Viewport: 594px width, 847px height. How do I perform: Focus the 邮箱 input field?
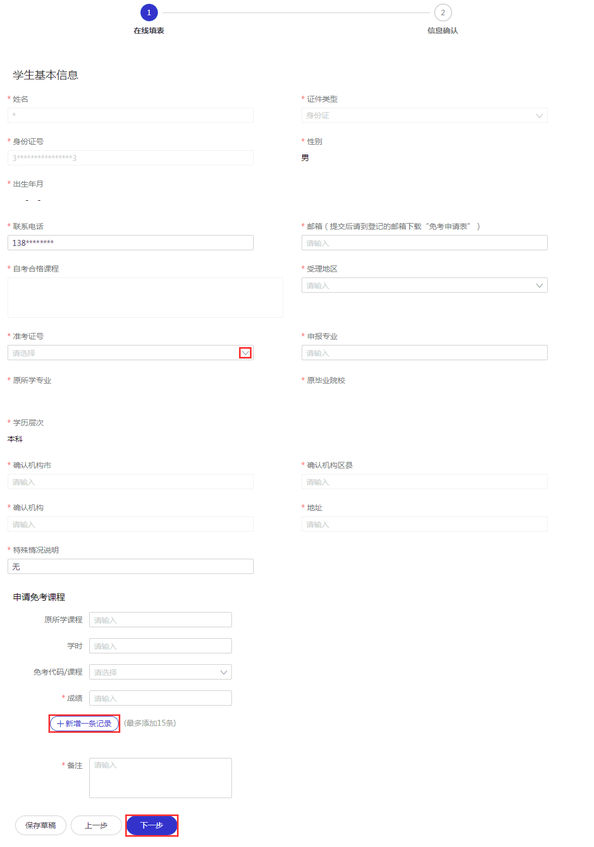pos(424,243)
